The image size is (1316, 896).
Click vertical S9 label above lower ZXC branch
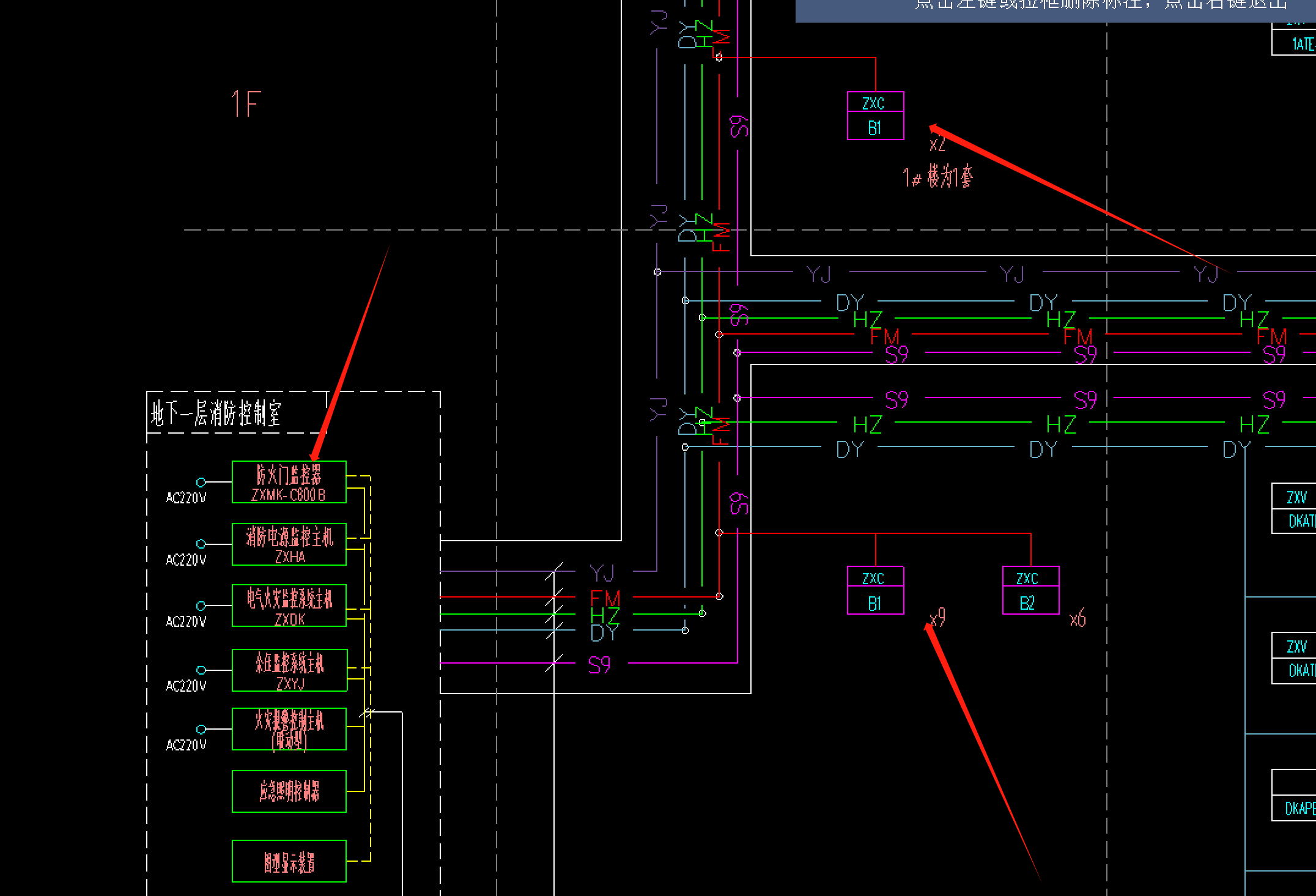tap(739, 504)
